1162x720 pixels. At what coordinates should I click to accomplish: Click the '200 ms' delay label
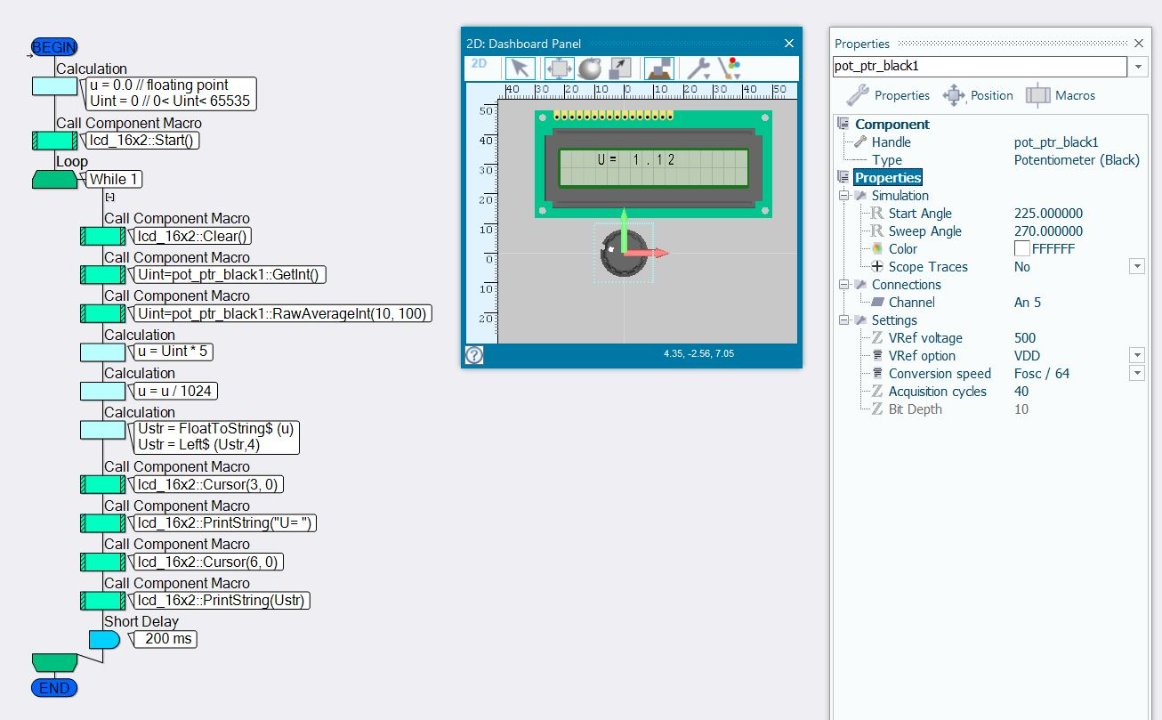coord(167,639)
